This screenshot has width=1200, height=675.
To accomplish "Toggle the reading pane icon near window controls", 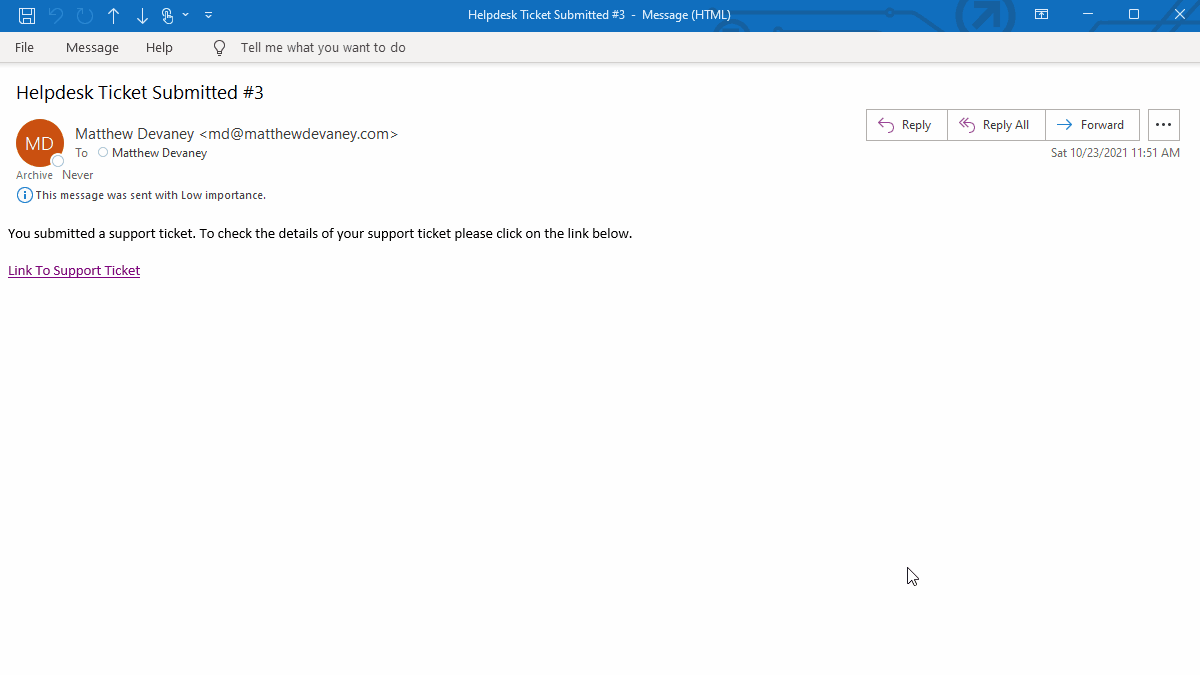I will [x=1041, y=14].
